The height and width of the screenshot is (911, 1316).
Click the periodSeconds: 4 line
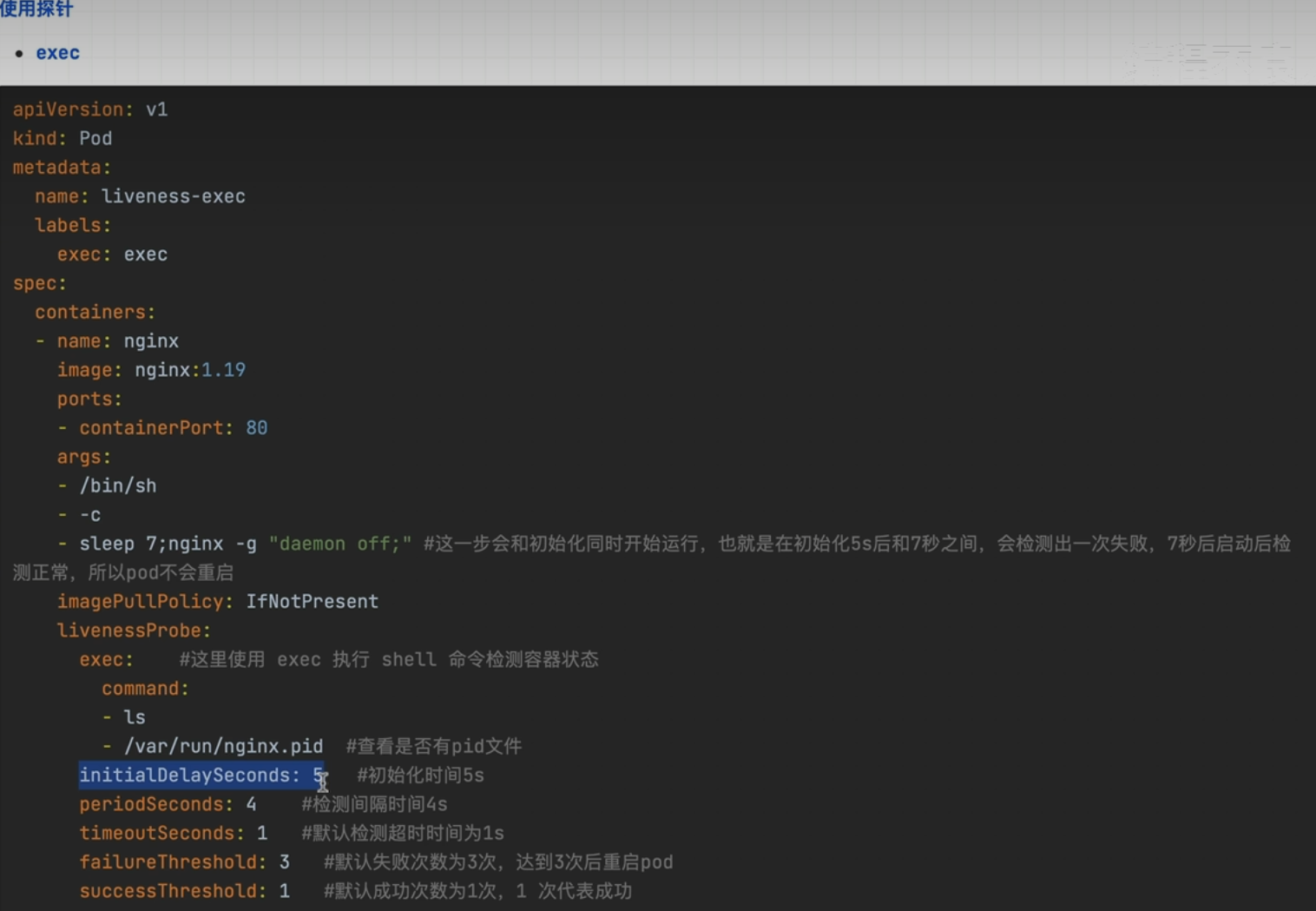point(165,804)
